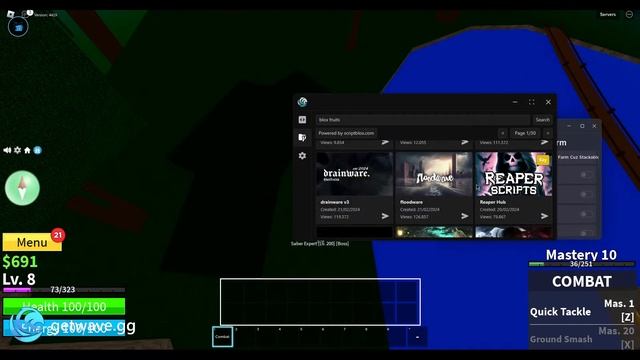This screenshot has height=360, width=640.
Task: Execute the script with Views 9,858
Action: click(385, 142)
